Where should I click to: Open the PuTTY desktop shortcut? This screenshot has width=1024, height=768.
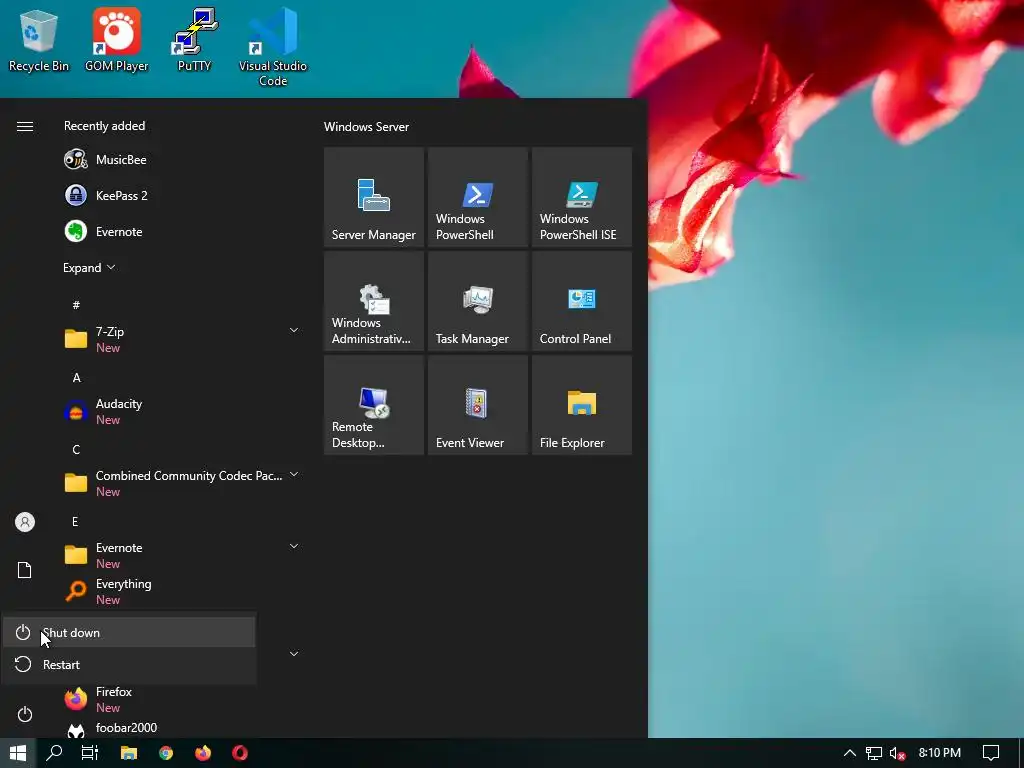194,40
